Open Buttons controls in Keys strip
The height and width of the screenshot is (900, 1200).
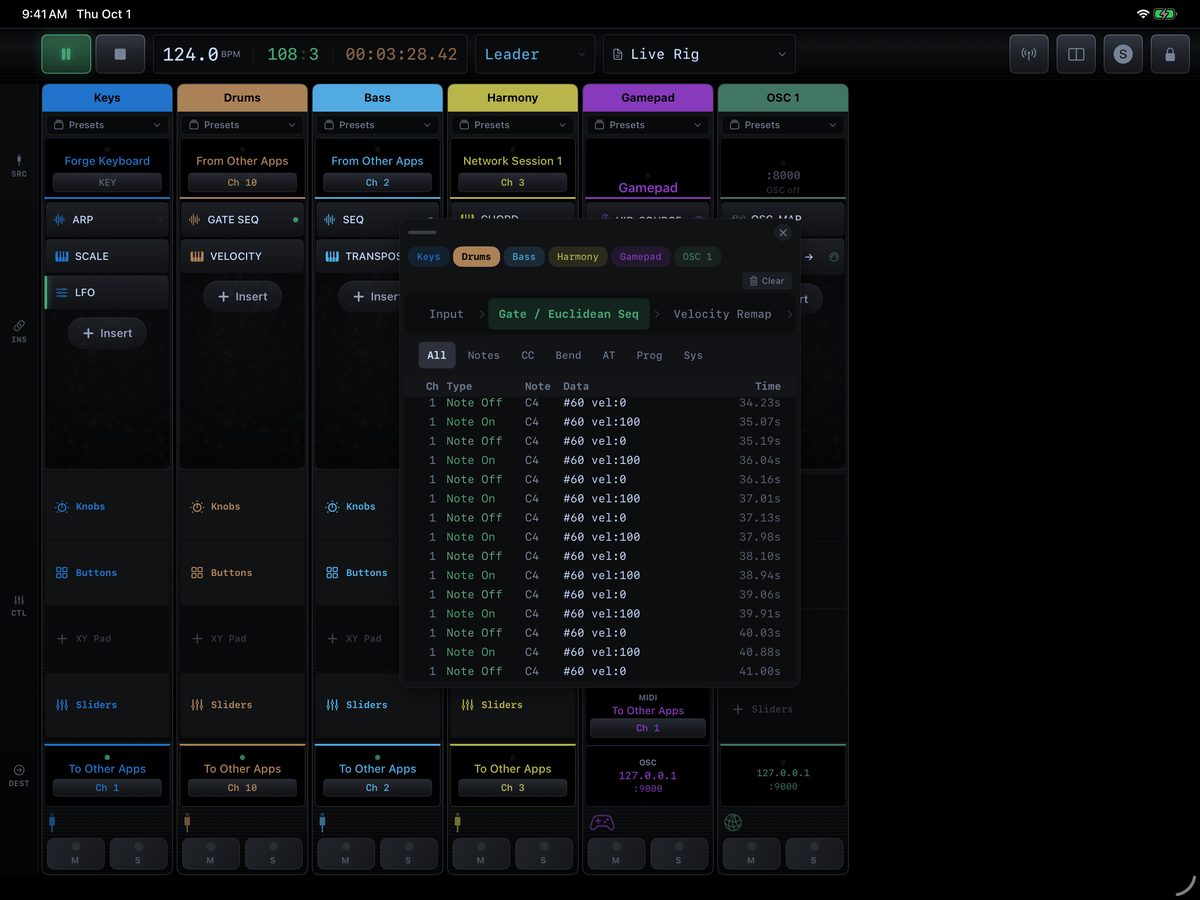pos(107,573)
